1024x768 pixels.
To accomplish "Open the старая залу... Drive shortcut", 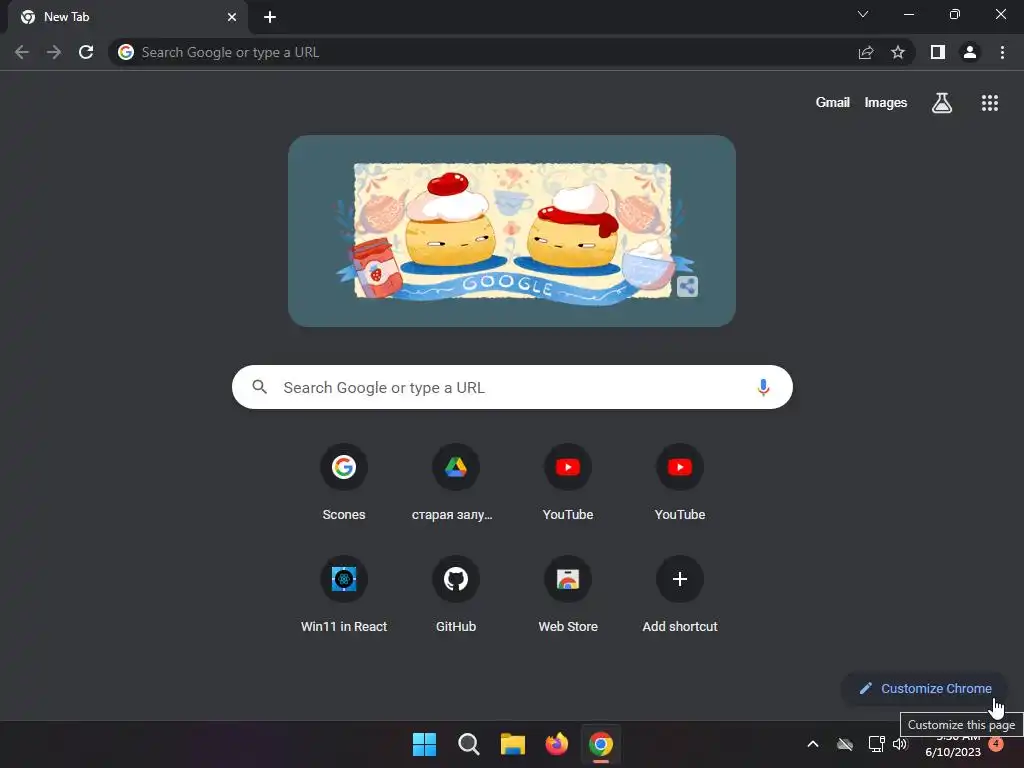I will pyautogui.click(x=456, y=482).
